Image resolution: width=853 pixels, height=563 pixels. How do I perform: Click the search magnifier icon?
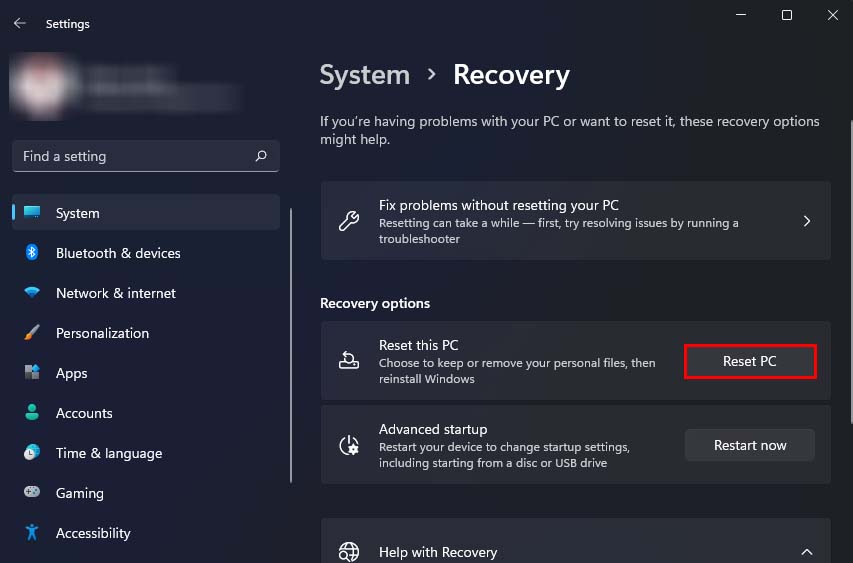(x=261, y=156)
